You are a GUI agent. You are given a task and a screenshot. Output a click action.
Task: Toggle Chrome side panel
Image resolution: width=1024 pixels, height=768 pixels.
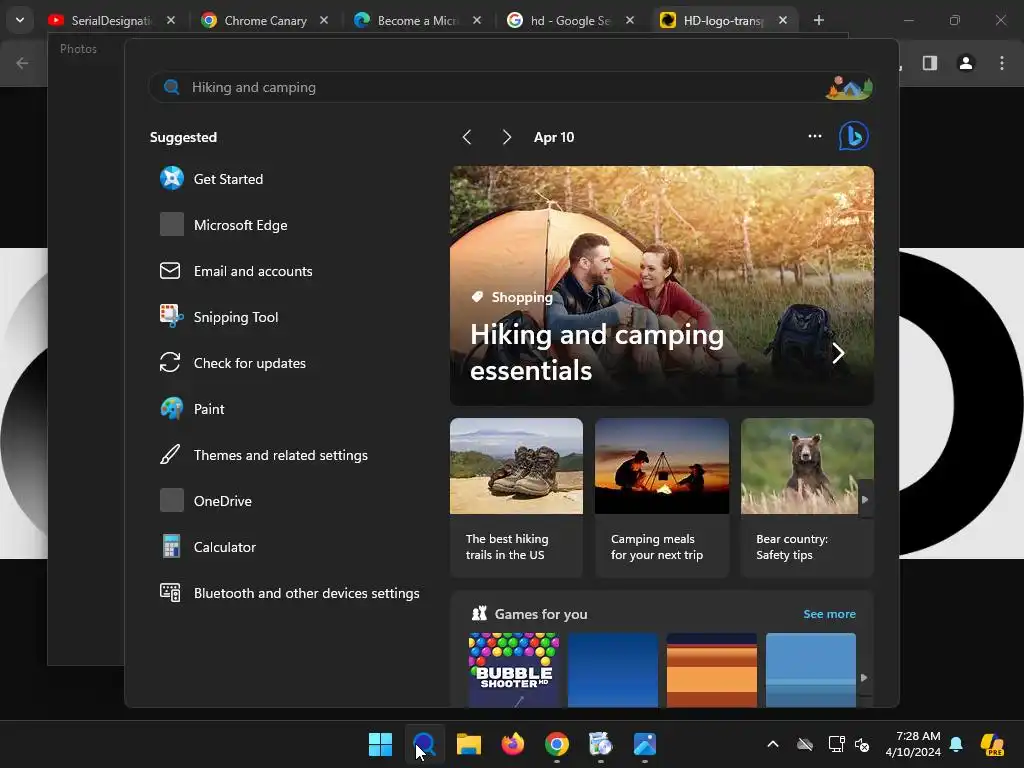coord(930,63)
